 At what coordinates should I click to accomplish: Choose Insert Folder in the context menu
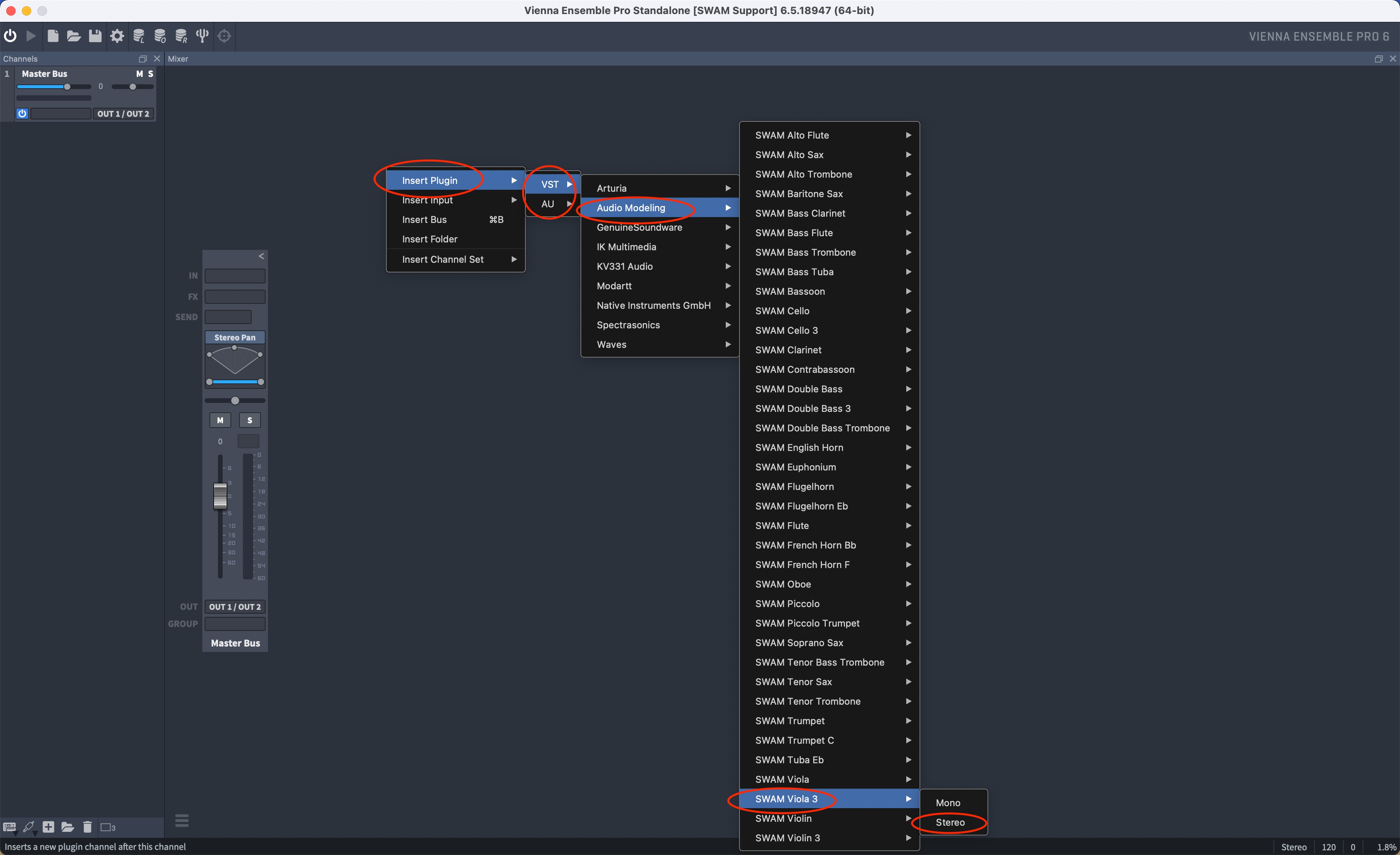pyautogui.click(x=430, y=239)
